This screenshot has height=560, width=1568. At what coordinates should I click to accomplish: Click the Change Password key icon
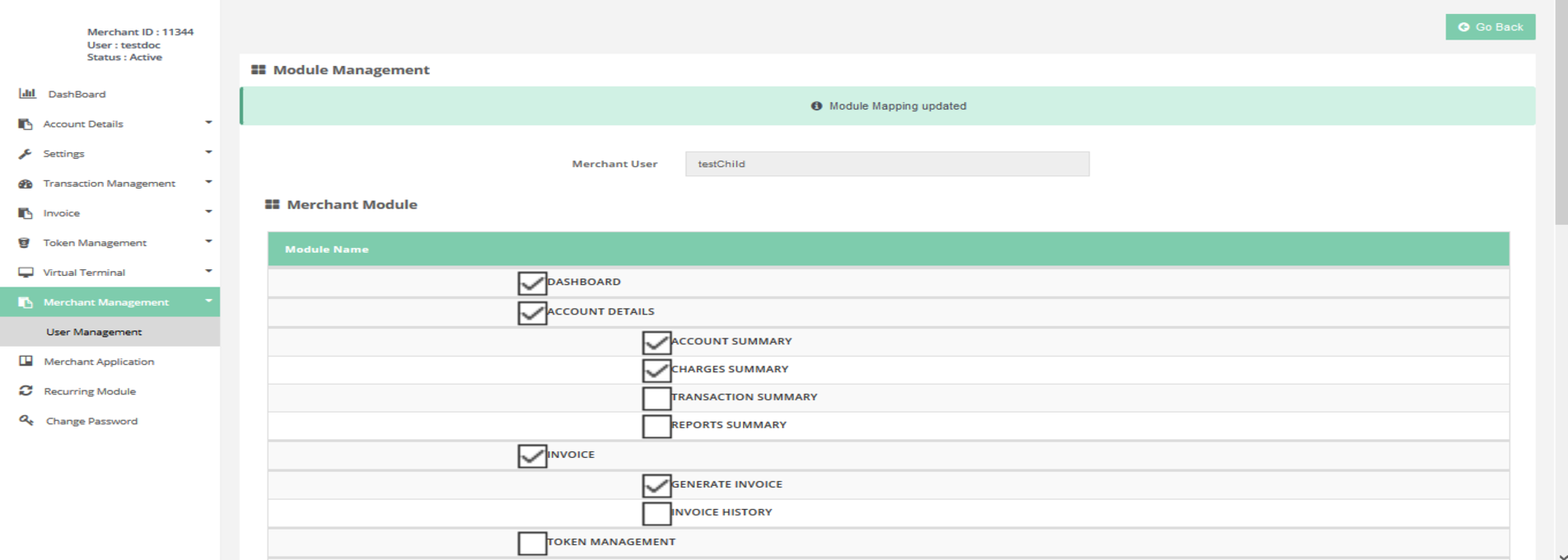coord(26,421)
